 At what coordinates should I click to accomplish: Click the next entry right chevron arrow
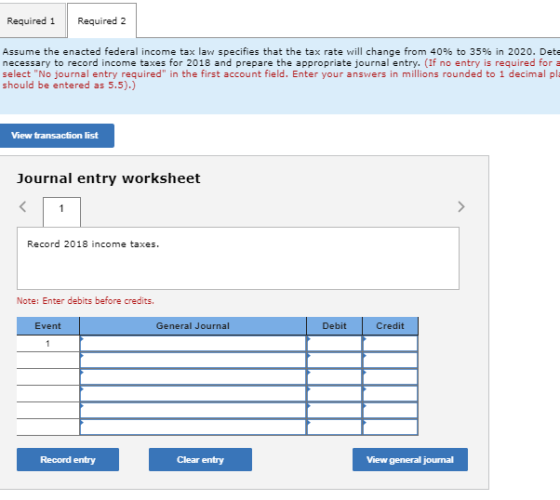[461, 207]
